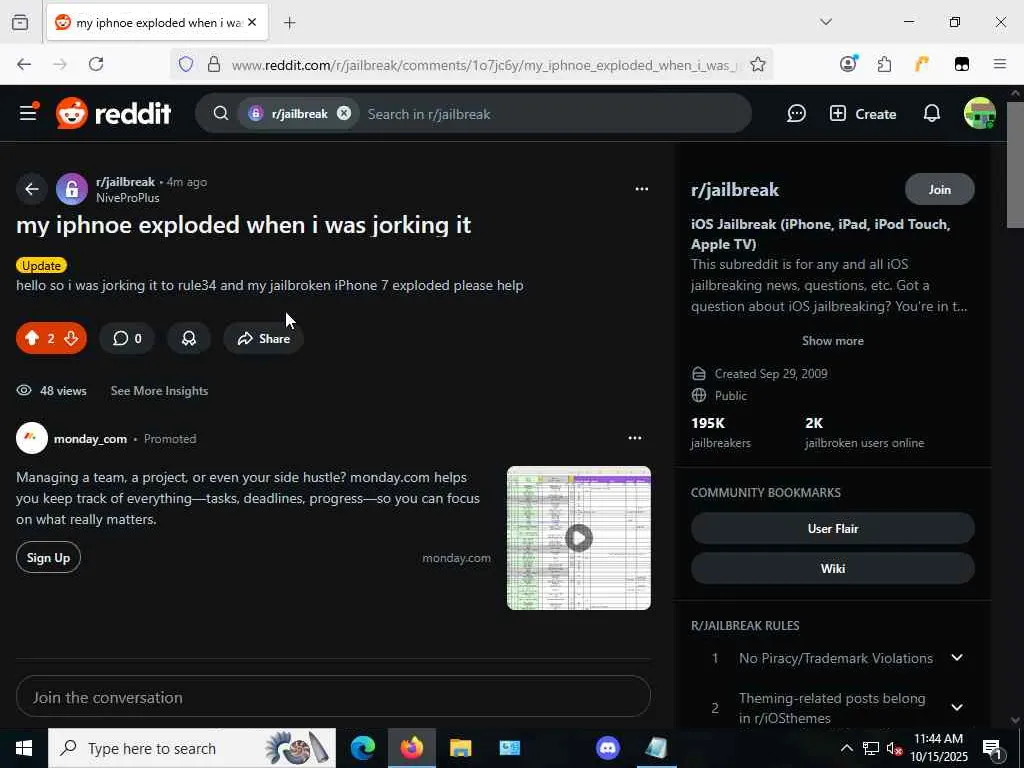Remove the r/jailbreak search scope chip
1024x768 pixels.
[x=344, y=113]
